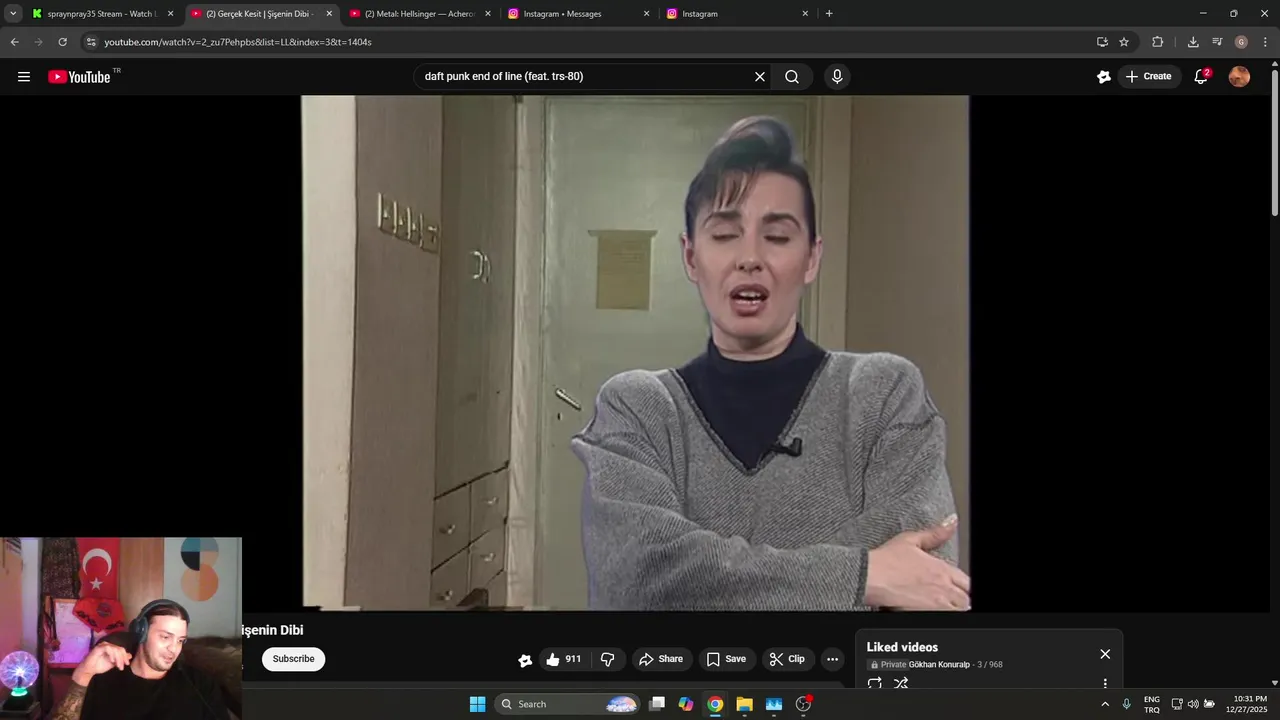Expand hidden system tray icons

pyautogui.click(x=1105, y=704)
